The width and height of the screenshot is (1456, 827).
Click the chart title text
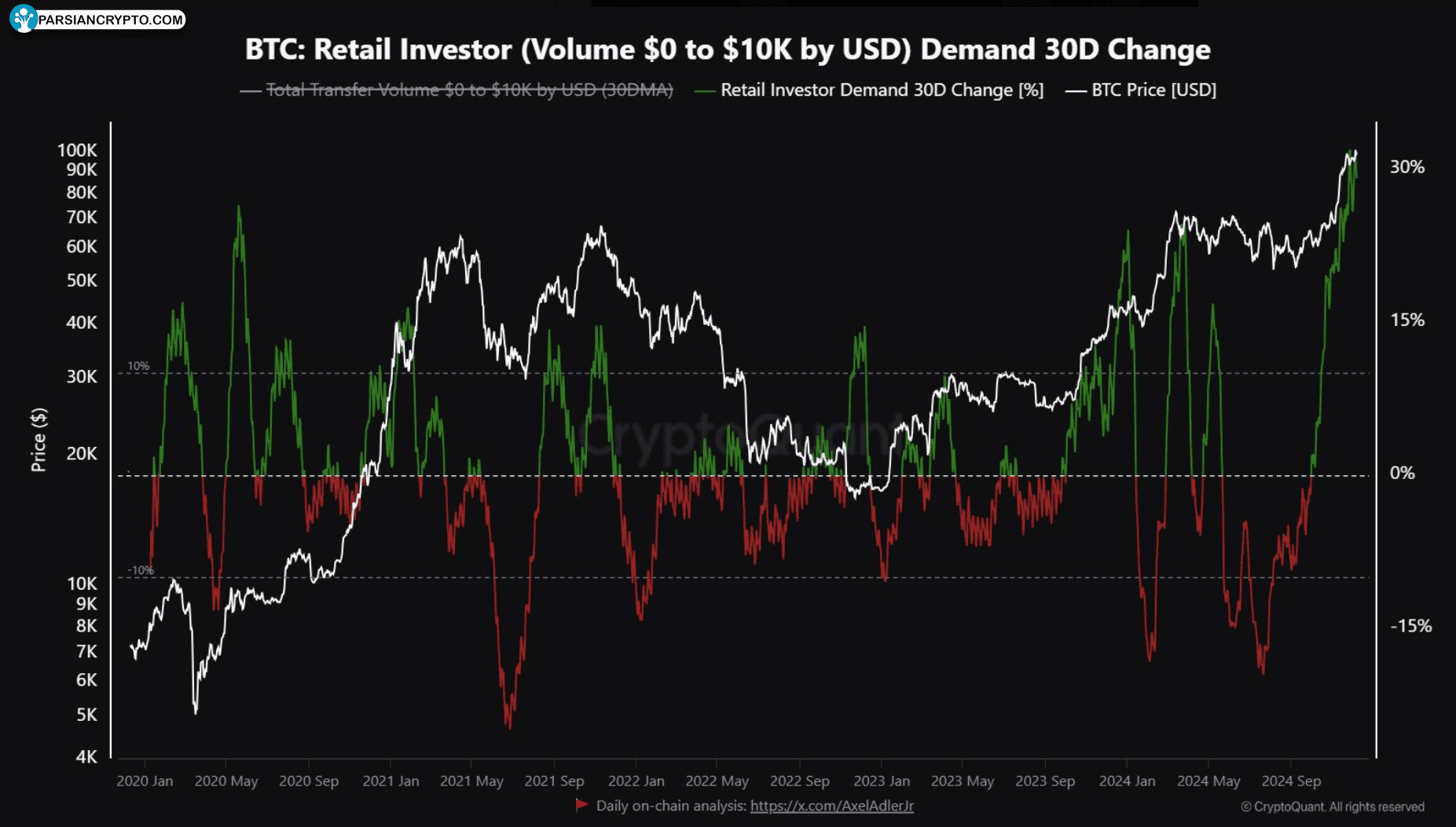click(x=728, y=49)
